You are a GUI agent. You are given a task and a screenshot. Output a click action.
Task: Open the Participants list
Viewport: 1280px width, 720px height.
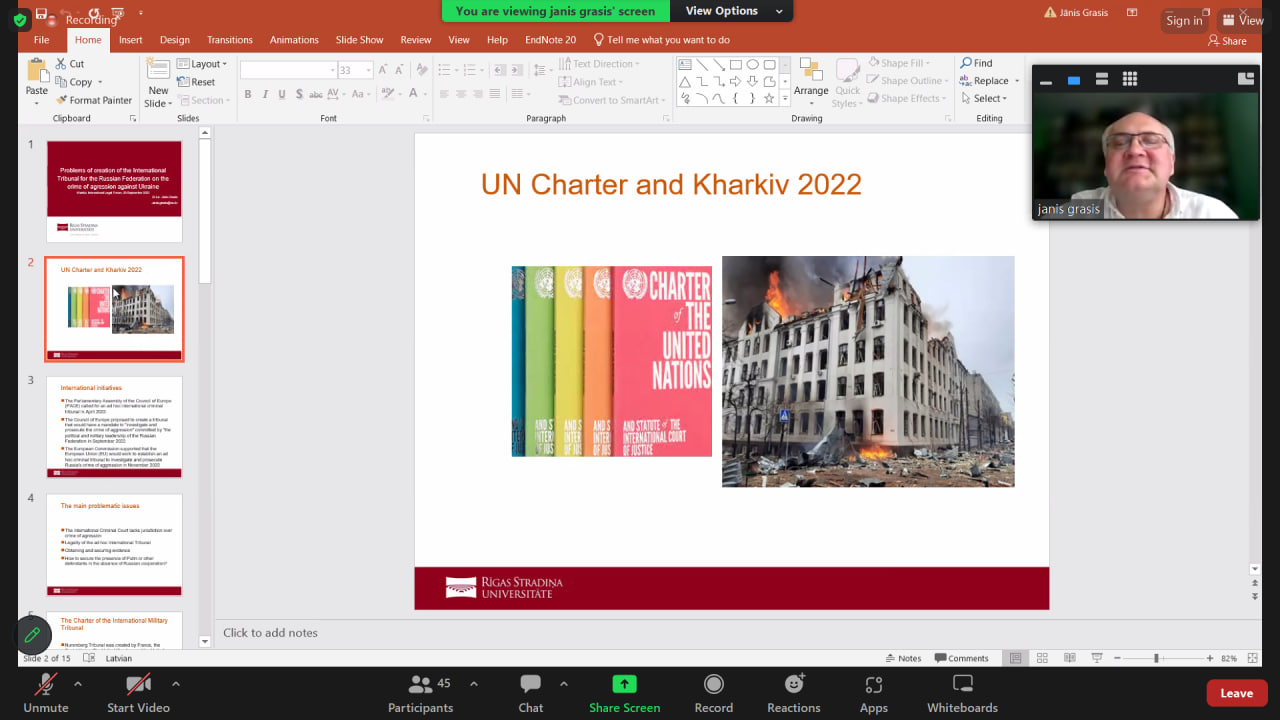tap(421, 692)
